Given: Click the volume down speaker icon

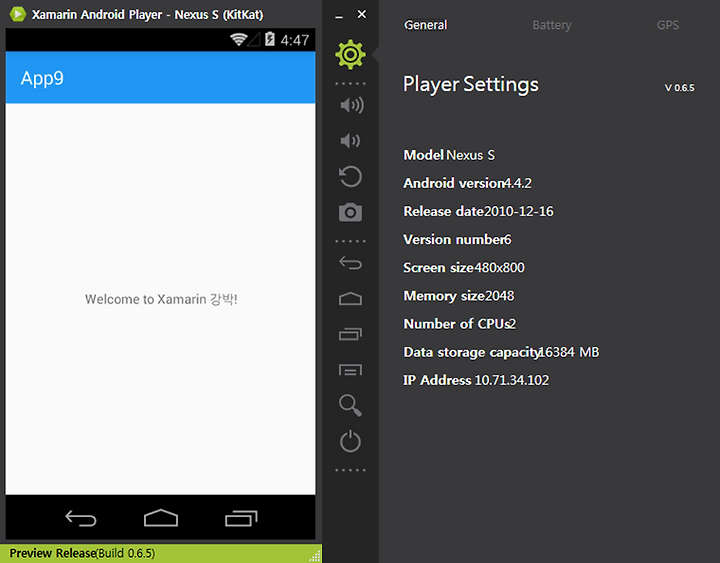Looking at the screenshot, I should (x=350, y=141).
